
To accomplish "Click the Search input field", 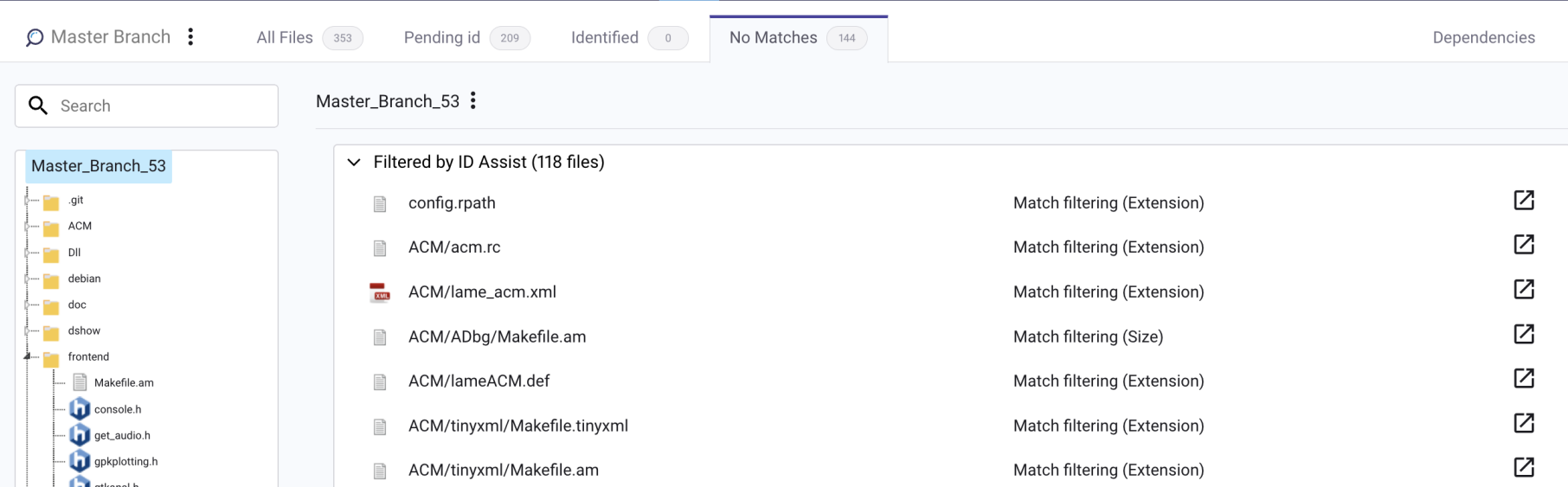I will click(x=146, y=106).
